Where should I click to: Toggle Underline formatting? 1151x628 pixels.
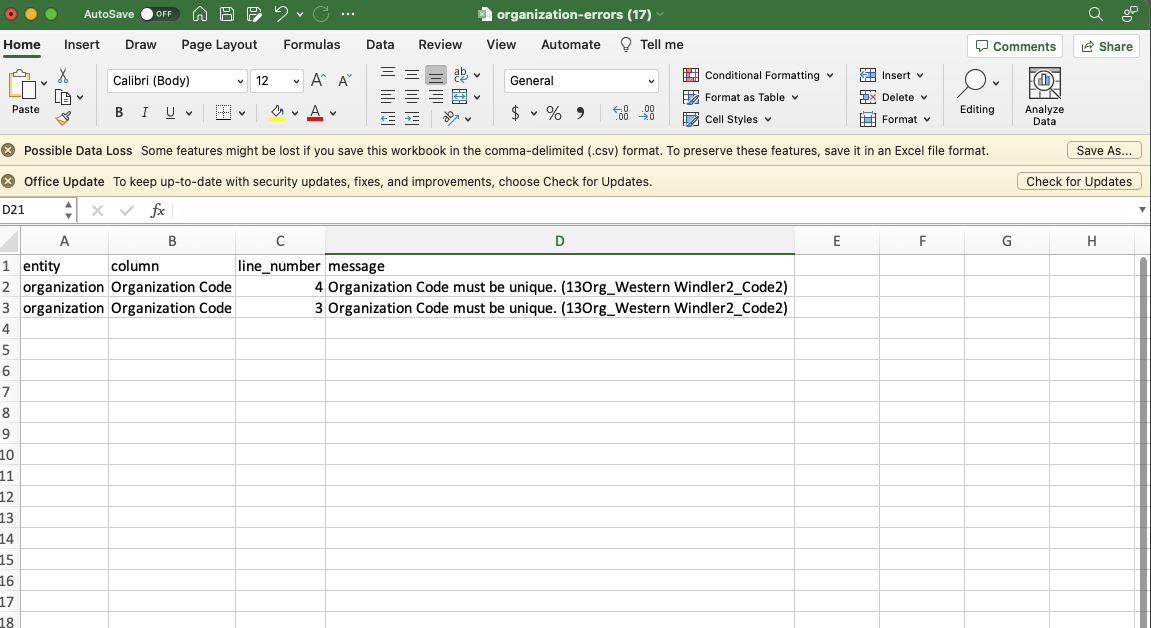tap(170, 112)
